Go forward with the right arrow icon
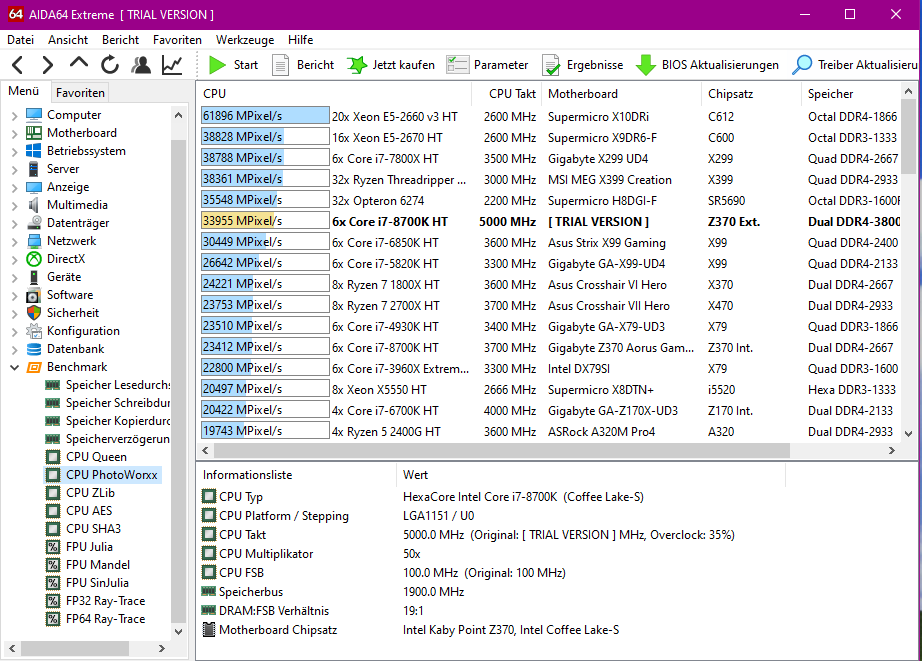This screenshot has width=922, height=661. 48,64
